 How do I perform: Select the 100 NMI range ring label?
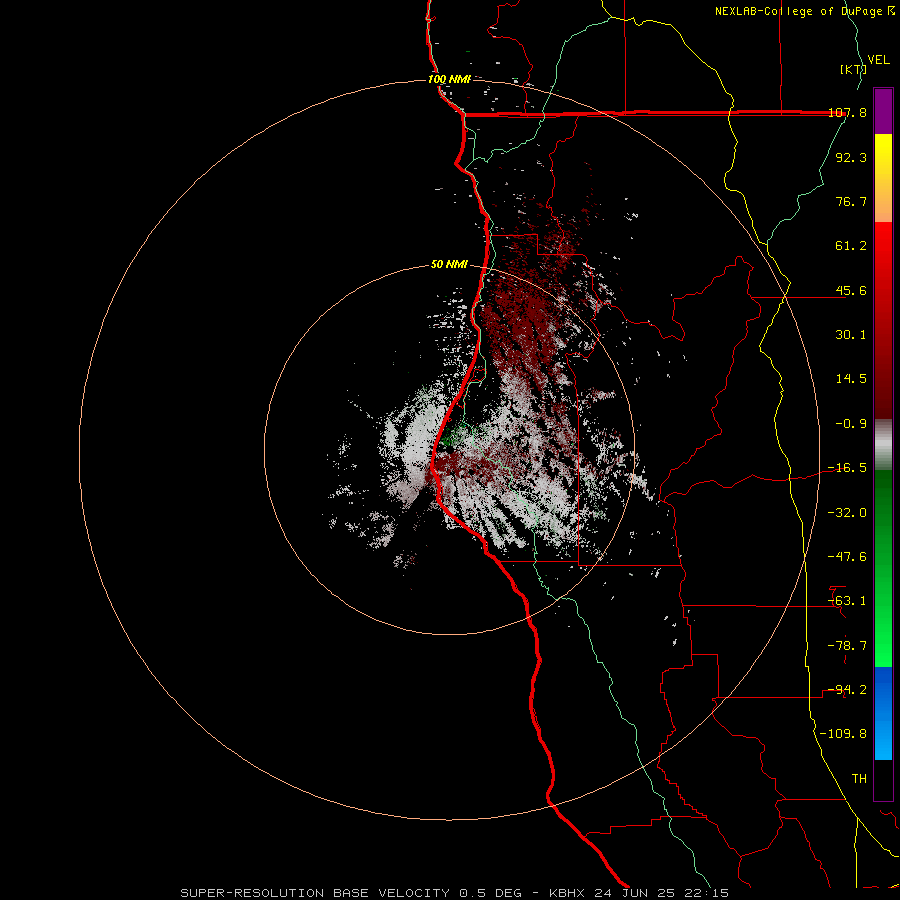(x=449, y=79)
